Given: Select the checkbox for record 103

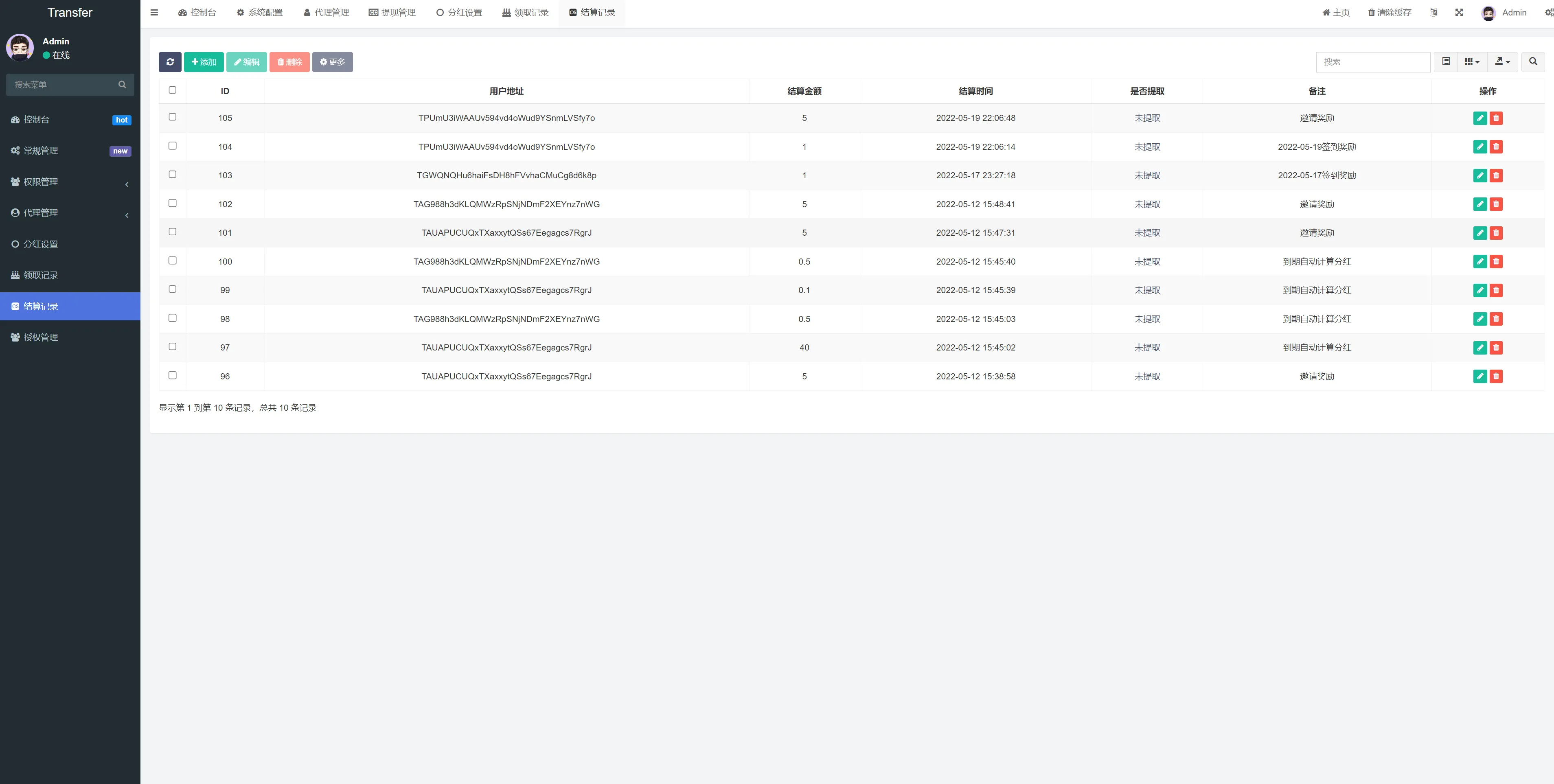Looking at the screenshot, I should [x=173, y=174].
